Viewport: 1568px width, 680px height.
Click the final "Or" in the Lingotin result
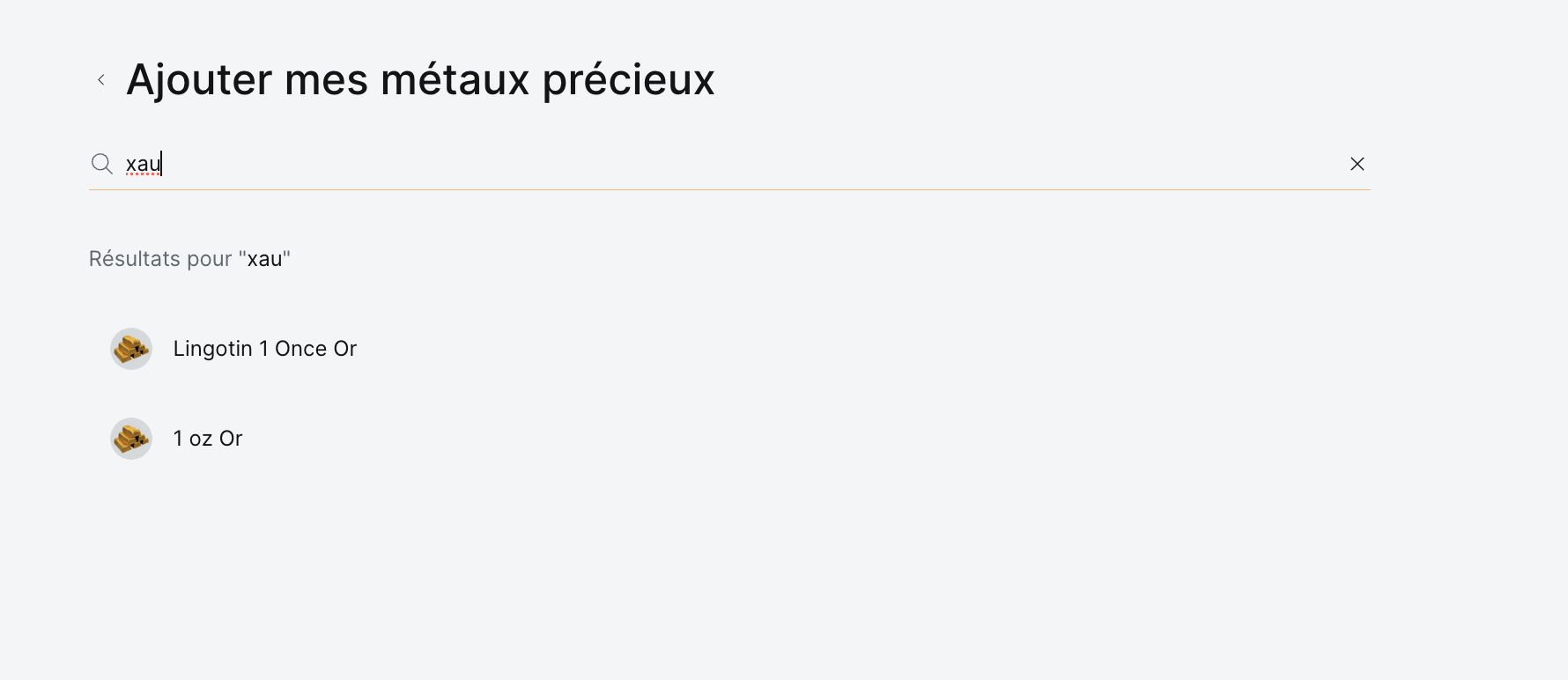[345, 349]
